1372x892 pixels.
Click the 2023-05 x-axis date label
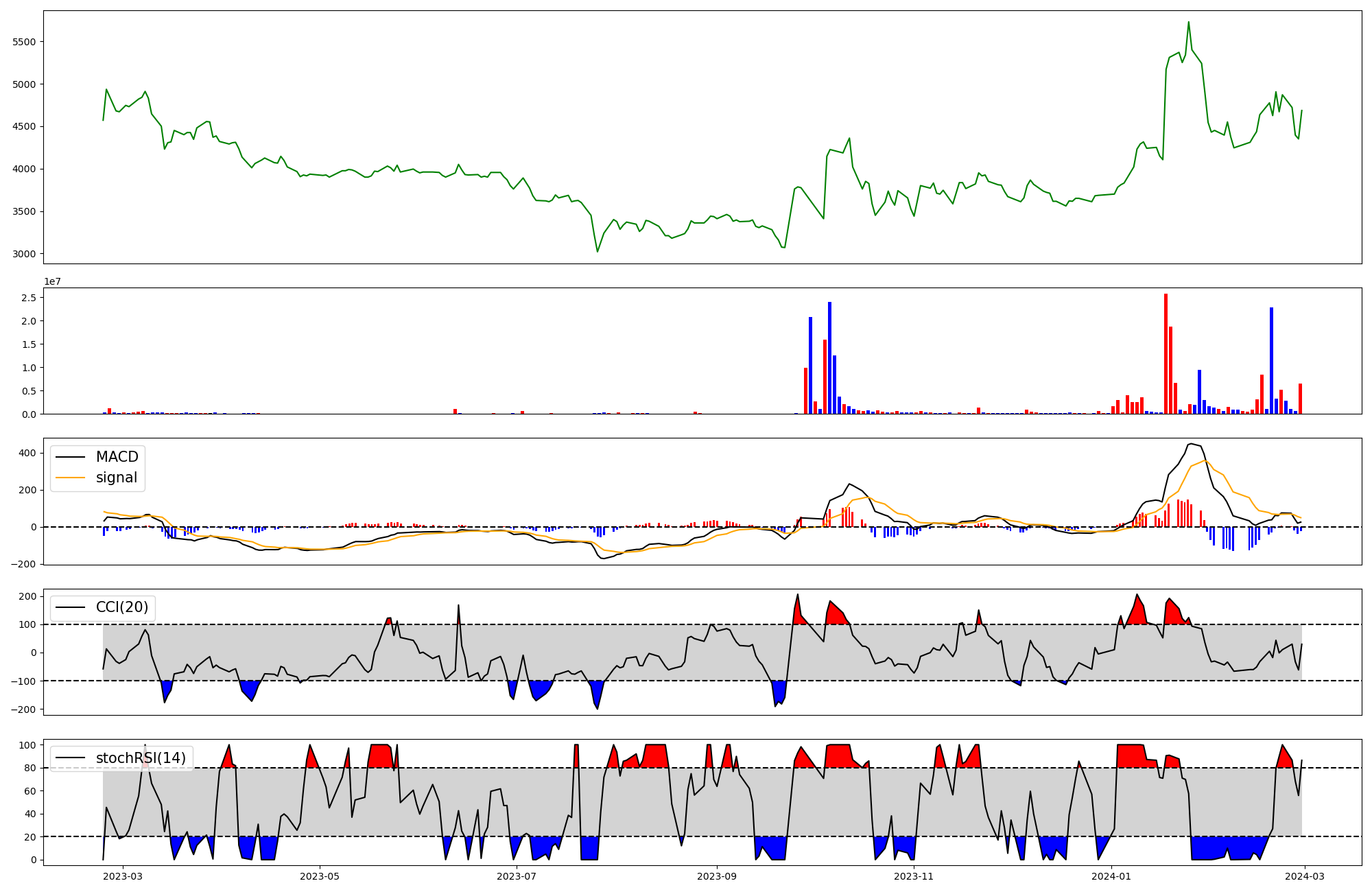(x=320, y=876)
